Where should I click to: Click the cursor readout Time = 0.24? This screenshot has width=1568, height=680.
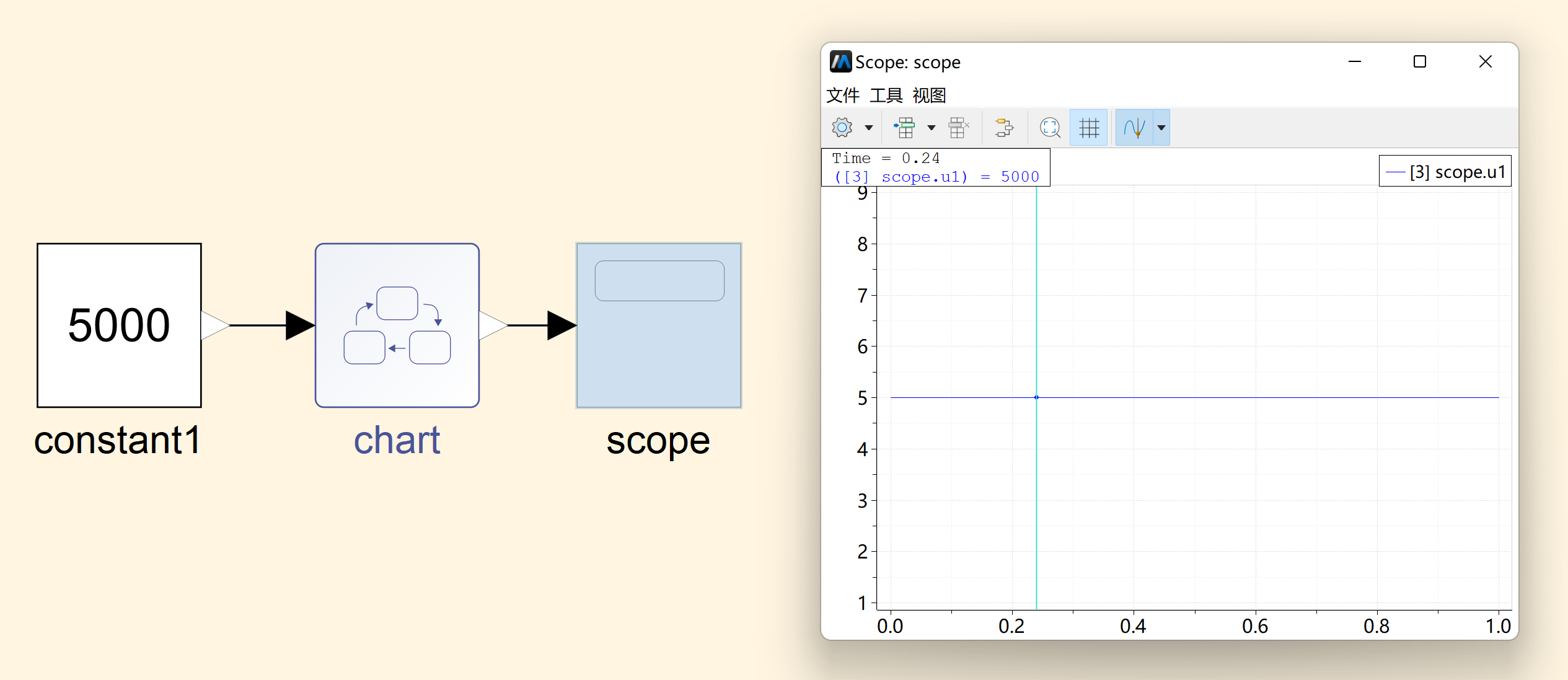coord(886,159)
